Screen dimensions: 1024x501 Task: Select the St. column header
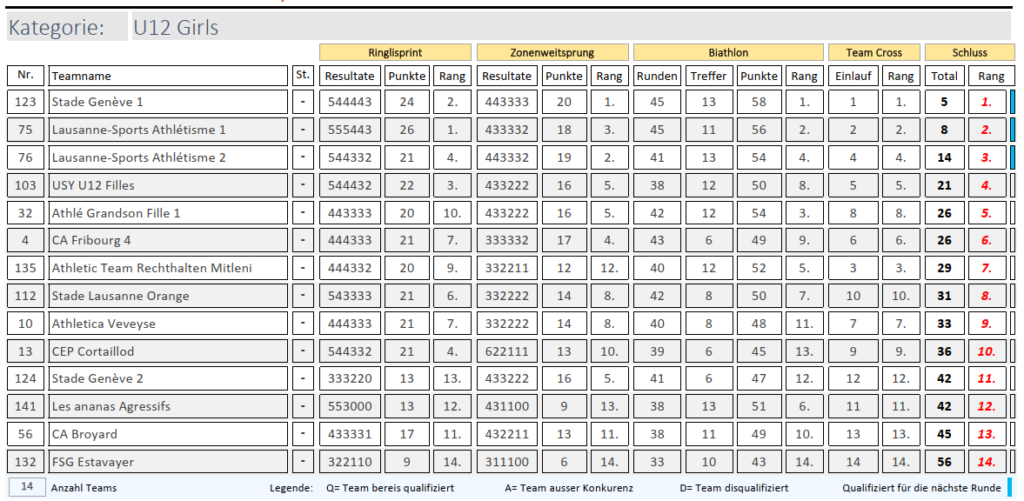tap(303, 76)
